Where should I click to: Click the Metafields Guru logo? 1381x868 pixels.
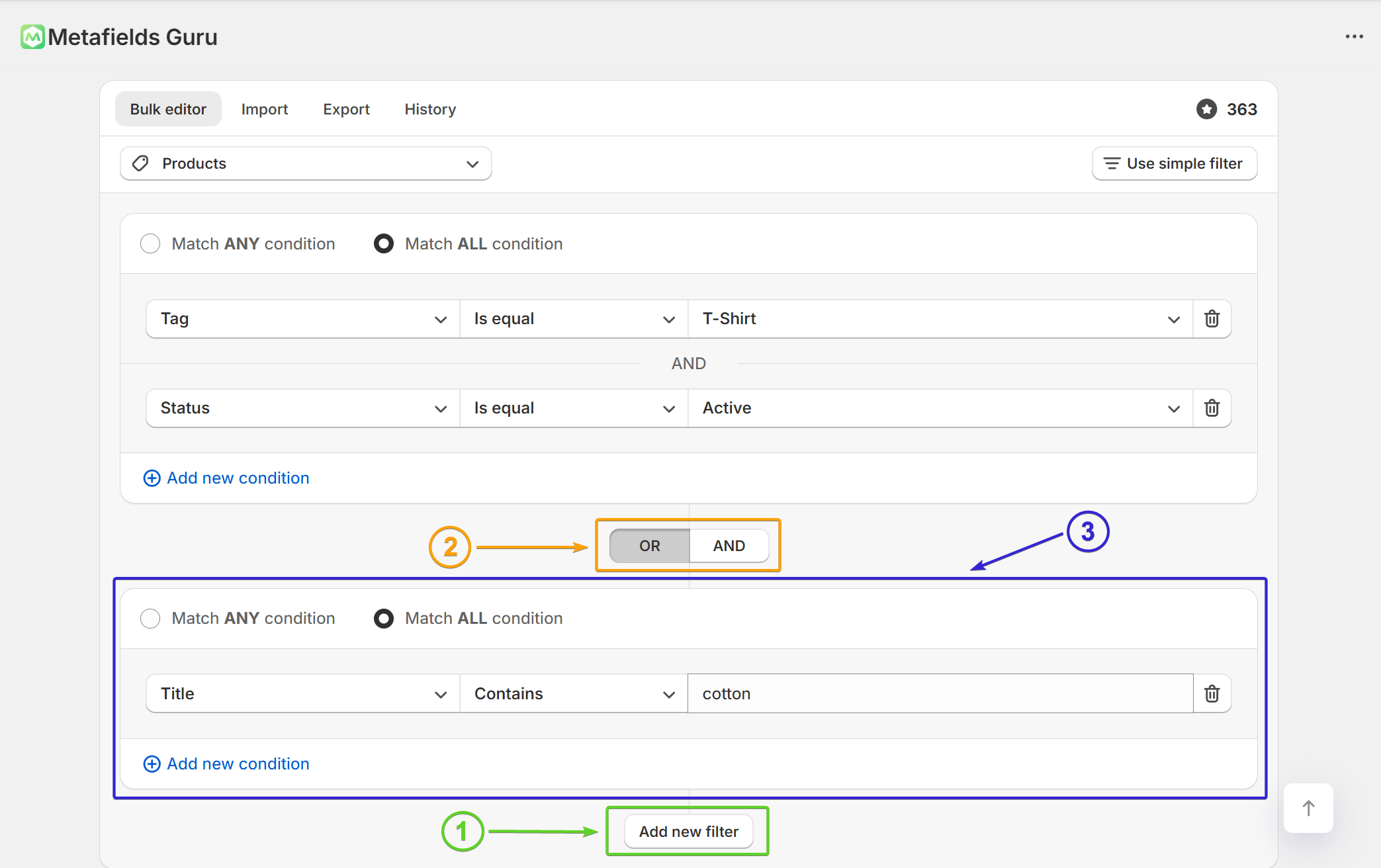[32, 37]
